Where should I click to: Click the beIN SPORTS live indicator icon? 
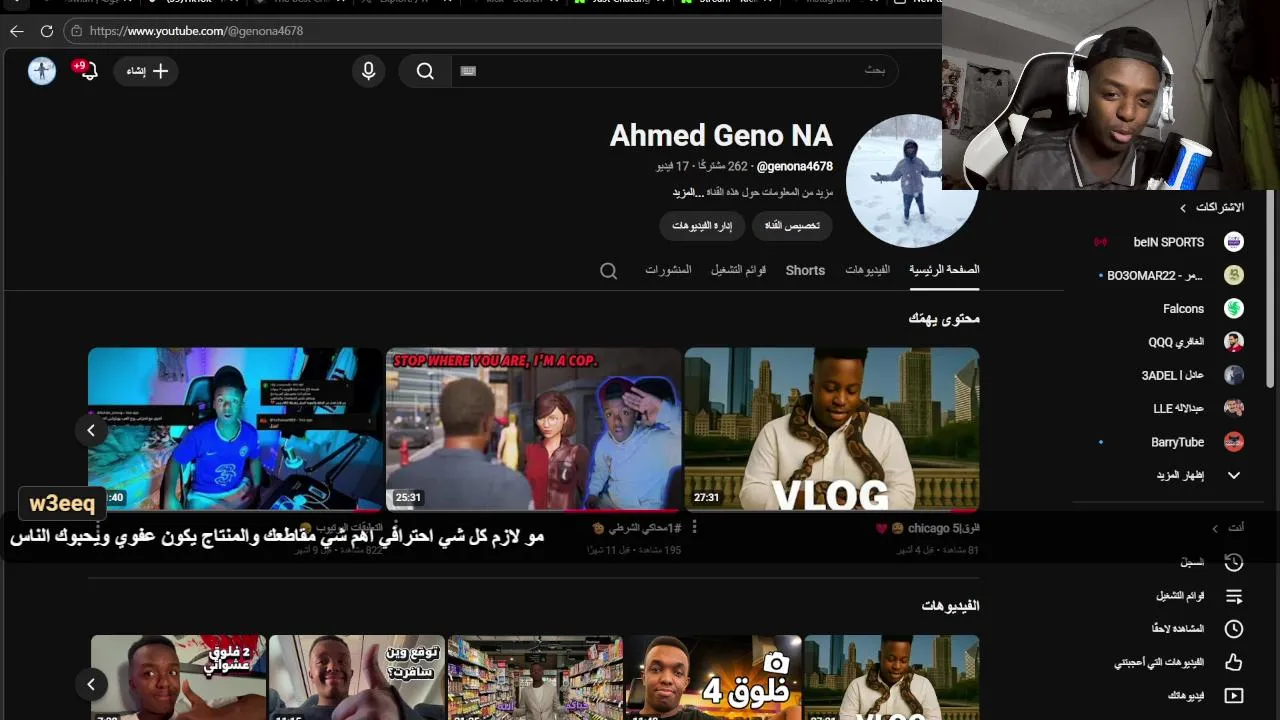(1101, 242)
